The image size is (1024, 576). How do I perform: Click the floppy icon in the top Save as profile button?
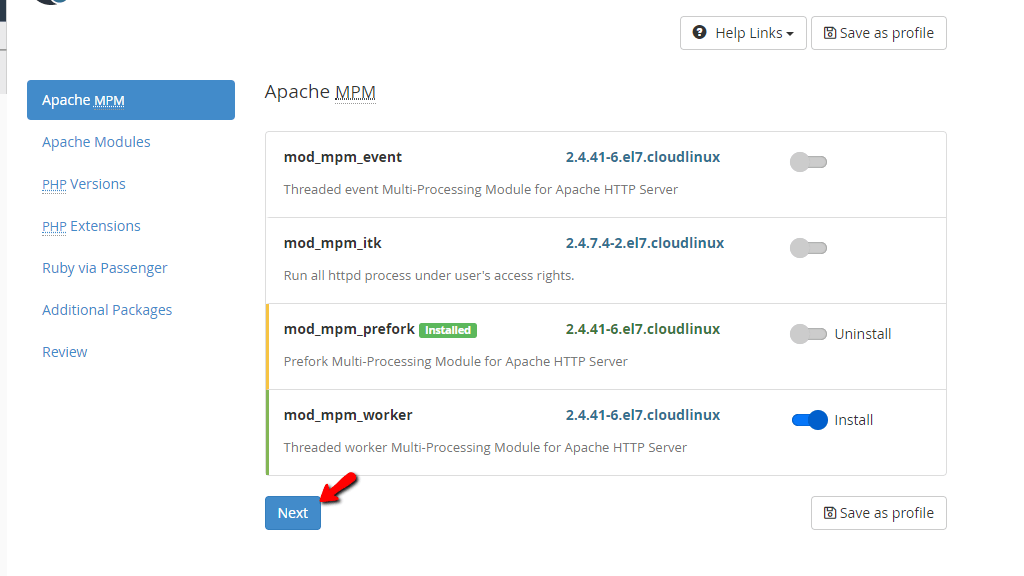point(830,33)
